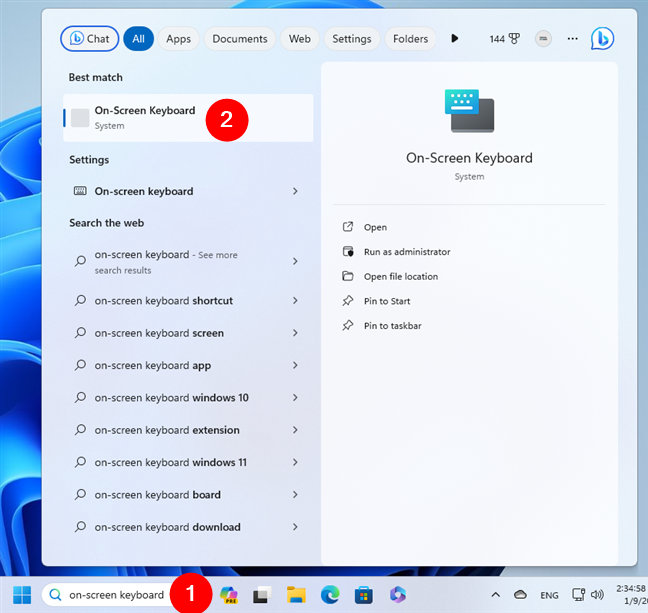This screenshot has width=648, height=613.
Task: Select on-screen keyboard shortcut suggestion
Action: coord(188,301)
